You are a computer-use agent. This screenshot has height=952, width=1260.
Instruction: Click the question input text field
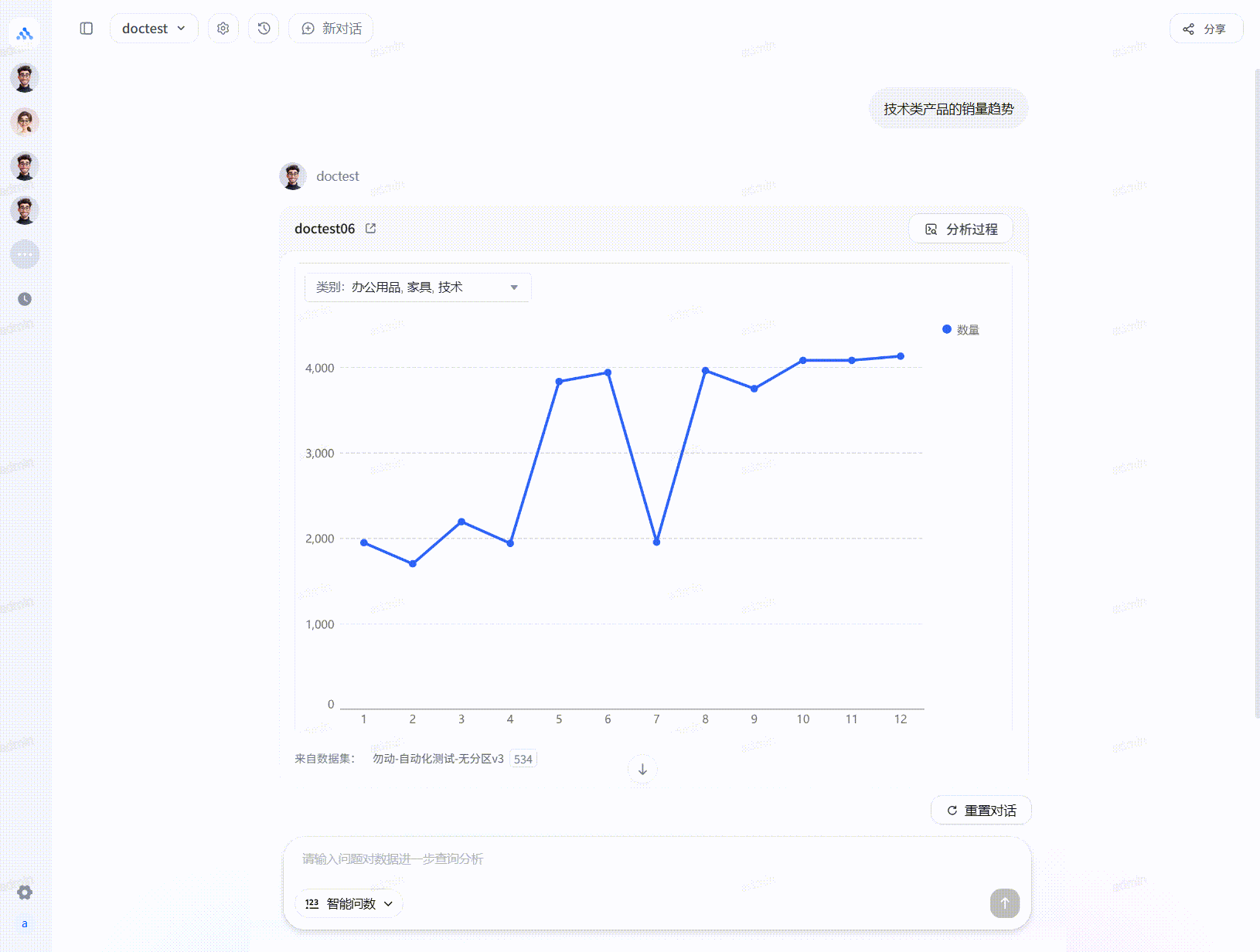pyautogui.click(x=657, y=859)
